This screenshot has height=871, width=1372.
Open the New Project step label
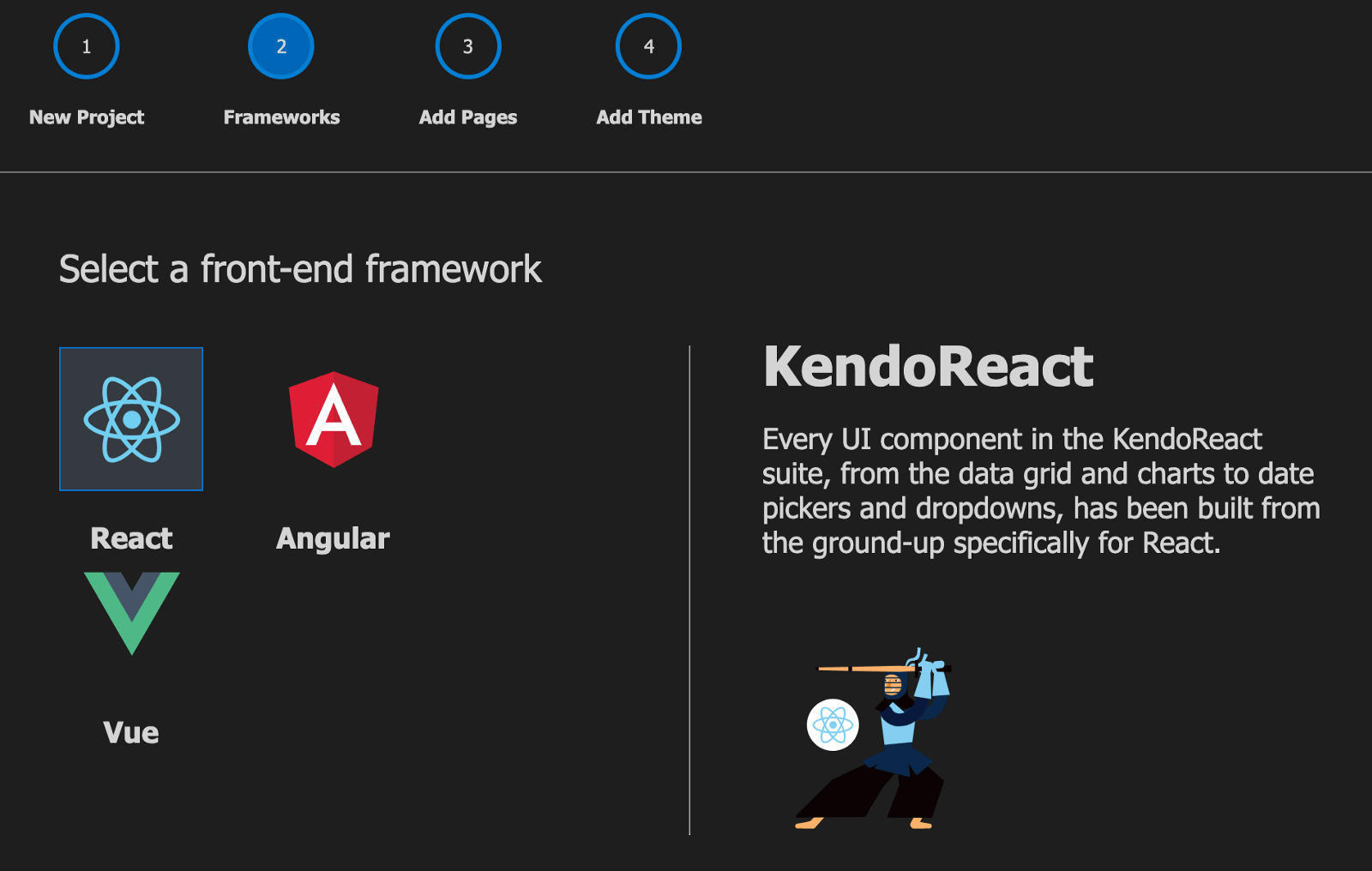[x=87, y=117]
